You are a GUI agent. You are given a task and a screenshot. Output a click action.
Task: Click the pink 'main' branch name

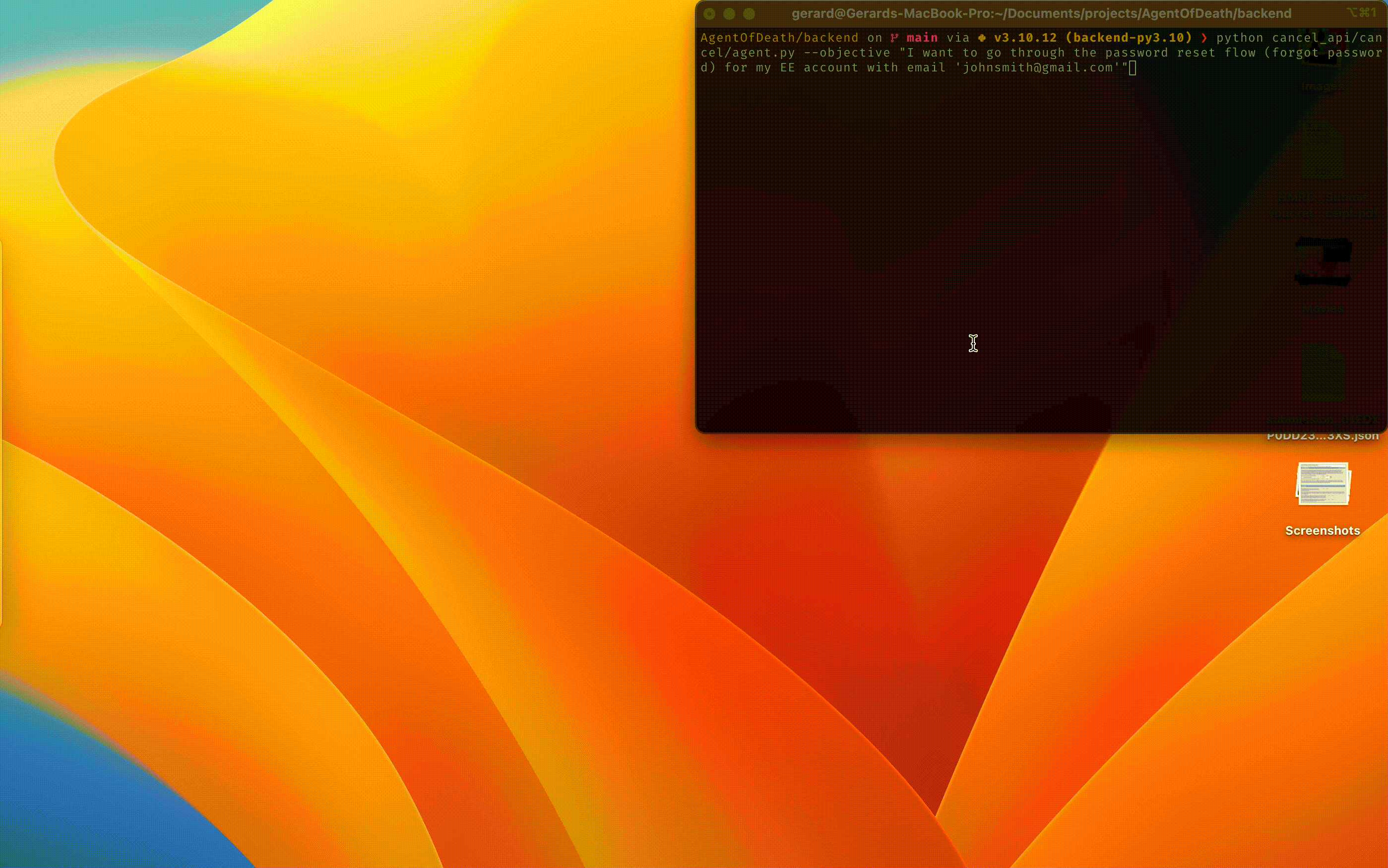[x=922, y=38]
